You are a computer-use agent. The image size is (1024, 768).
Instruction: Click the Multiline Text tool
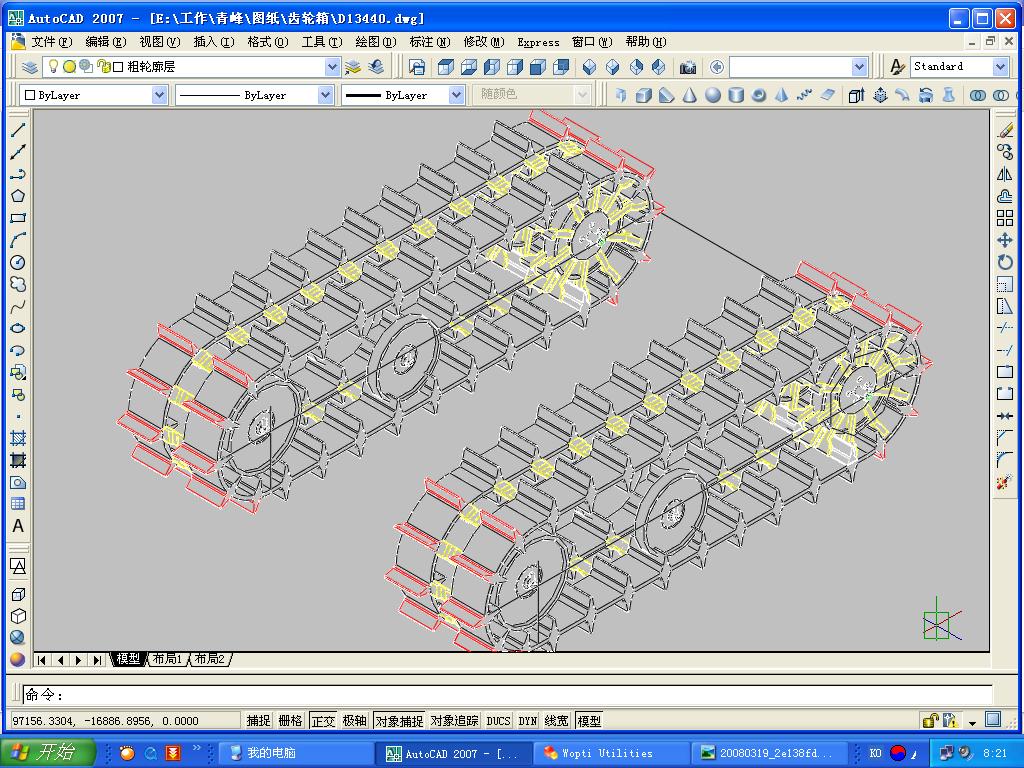pyautogui.click(x=18, y=526)
